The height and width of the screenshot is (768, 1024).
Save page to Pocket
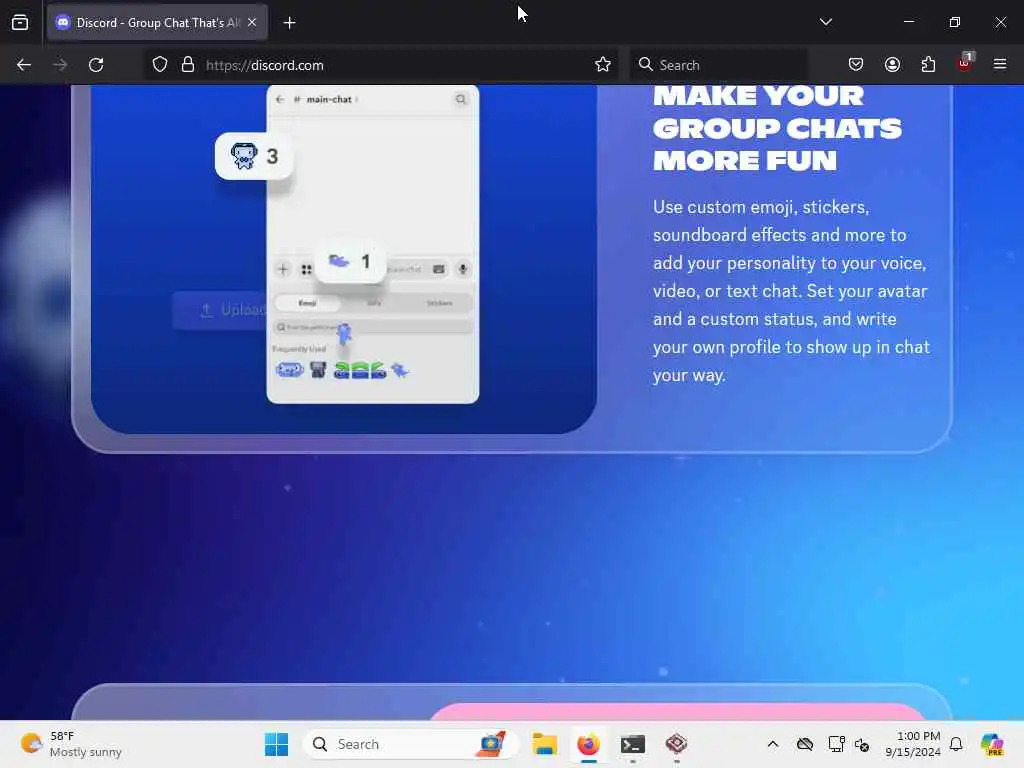click(x=856, y=65)
